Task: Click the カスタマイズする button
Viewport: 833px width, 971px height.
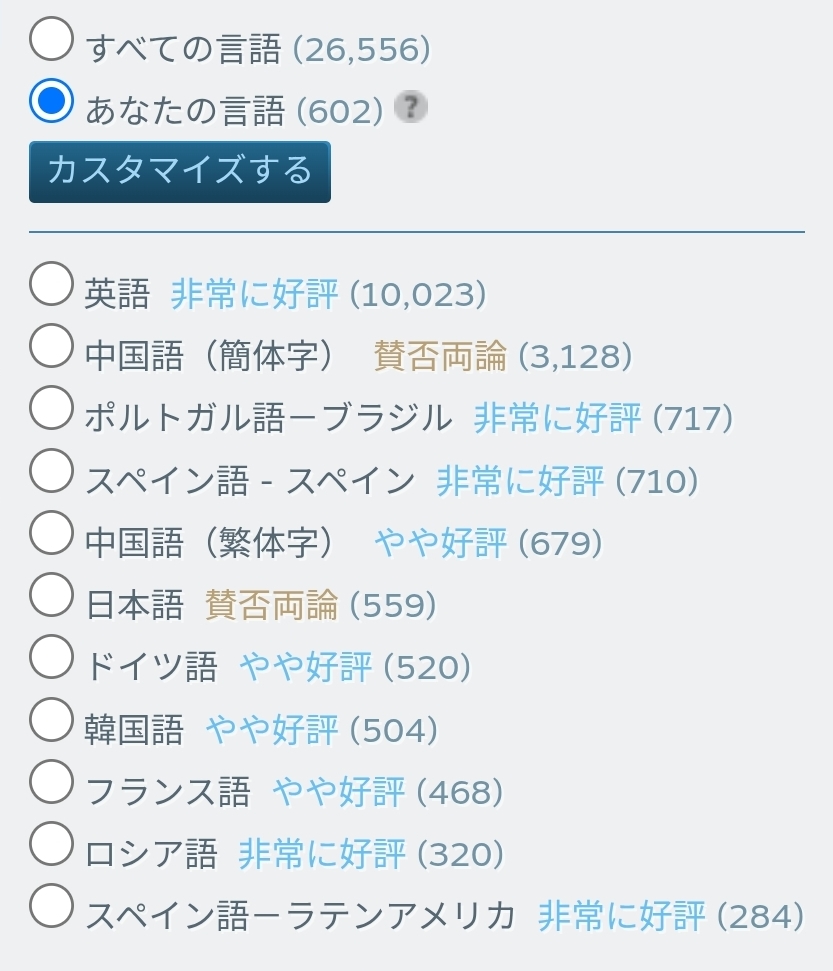Action: (x=180, y=172)
